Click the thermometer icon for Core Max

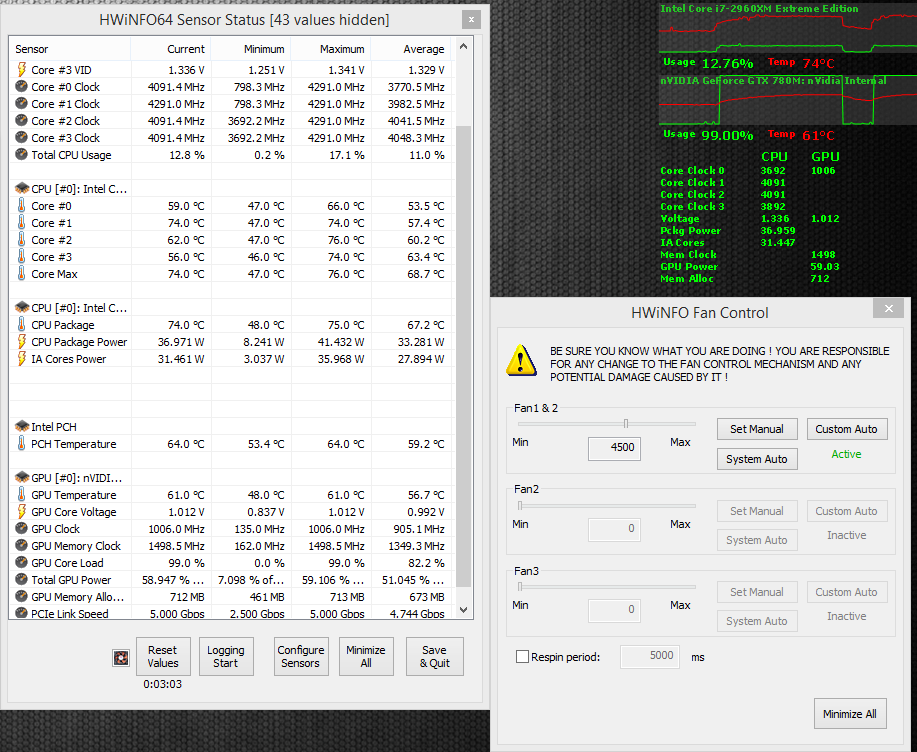point(22,274)
